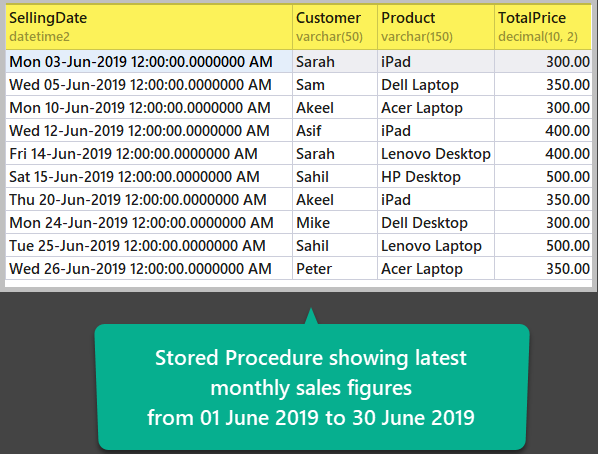598x454 pixels.
Task: Select customer 'Mike' cell
Action: coord(335,222)
